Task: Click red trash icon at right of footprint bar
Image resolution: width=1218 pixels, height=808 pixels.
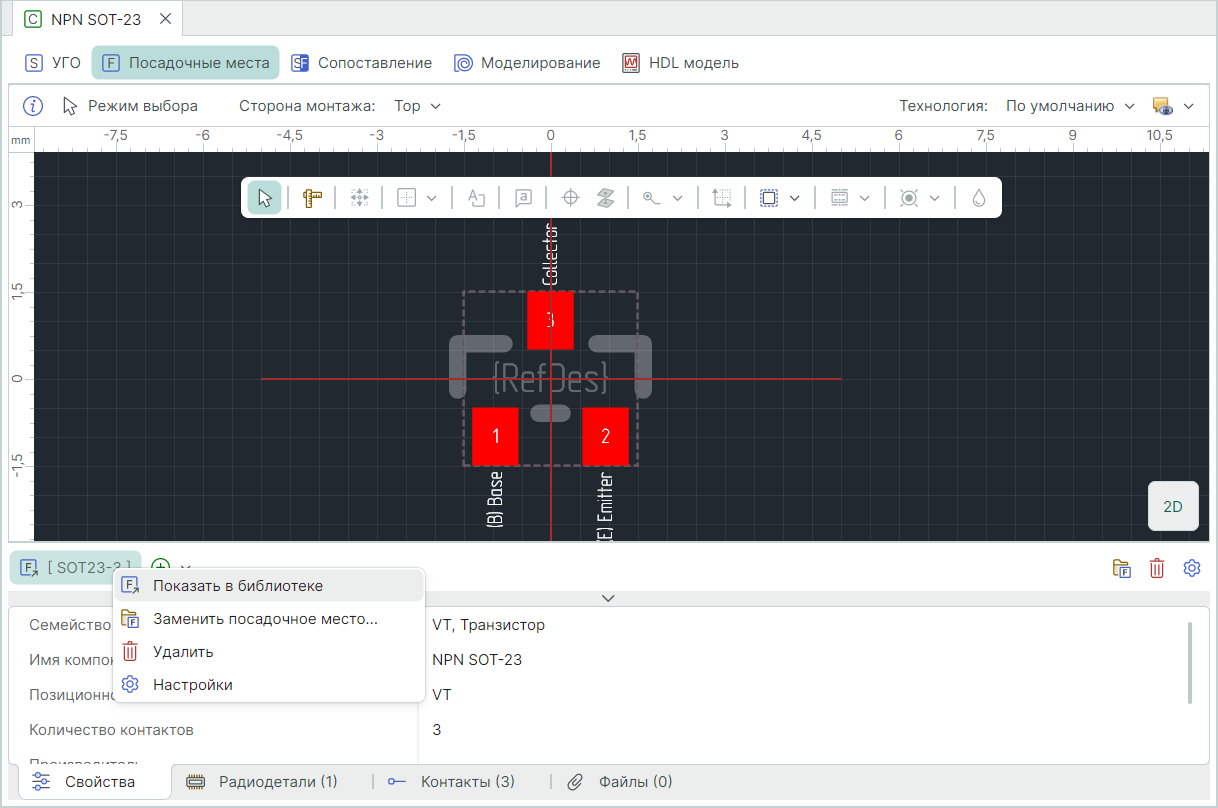Action: coord(1157,568)
